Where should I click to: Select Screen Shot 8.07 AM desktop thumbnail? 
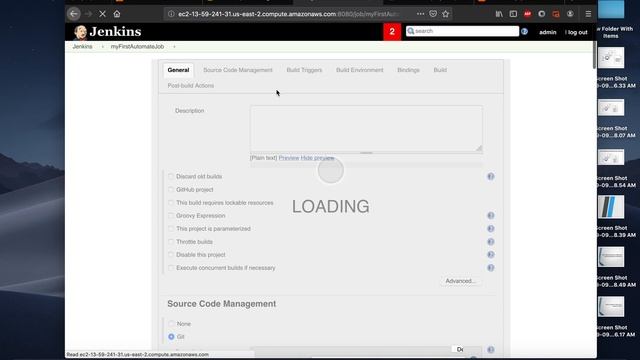(611, 108)
